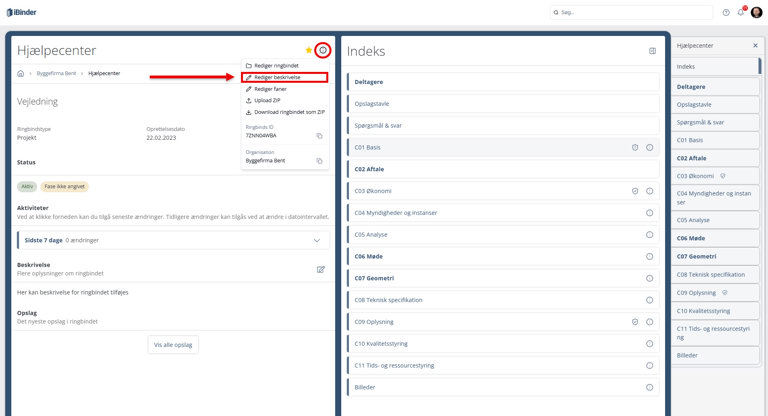Open info circle for C10 Kvalitetsstyring row
Screen dimensions: 768x416
pos(649,343)
